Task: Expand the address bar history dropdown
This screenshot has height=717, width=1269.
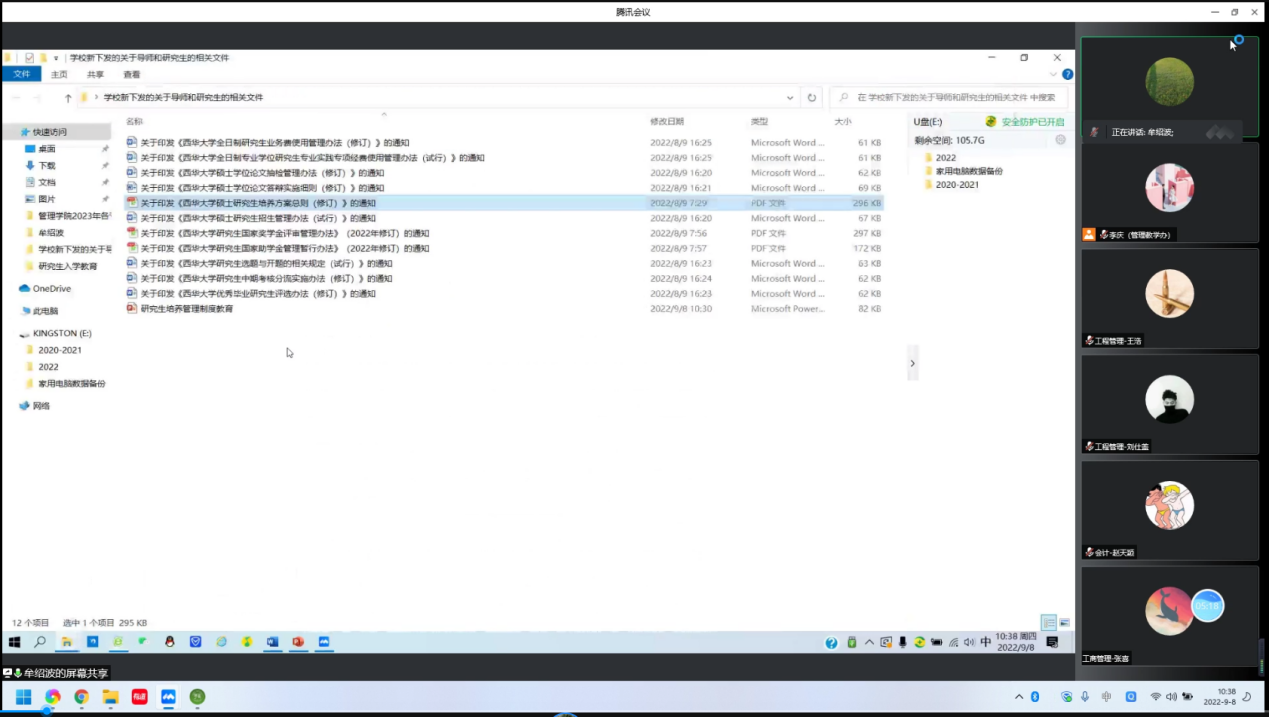Action: tap(790, 98)
